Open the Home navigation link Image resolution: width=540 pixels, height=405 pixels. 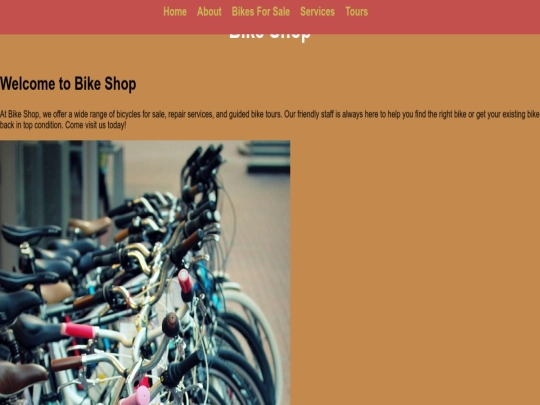coord(175,12)
